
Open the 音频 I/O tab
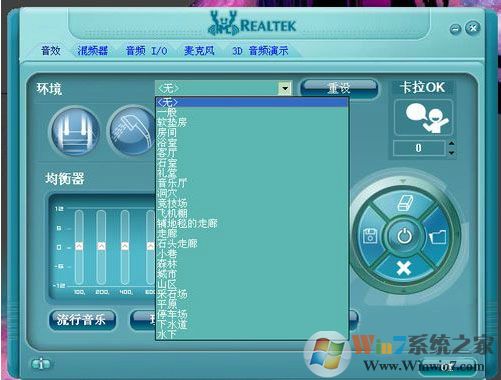coord(146,51)
